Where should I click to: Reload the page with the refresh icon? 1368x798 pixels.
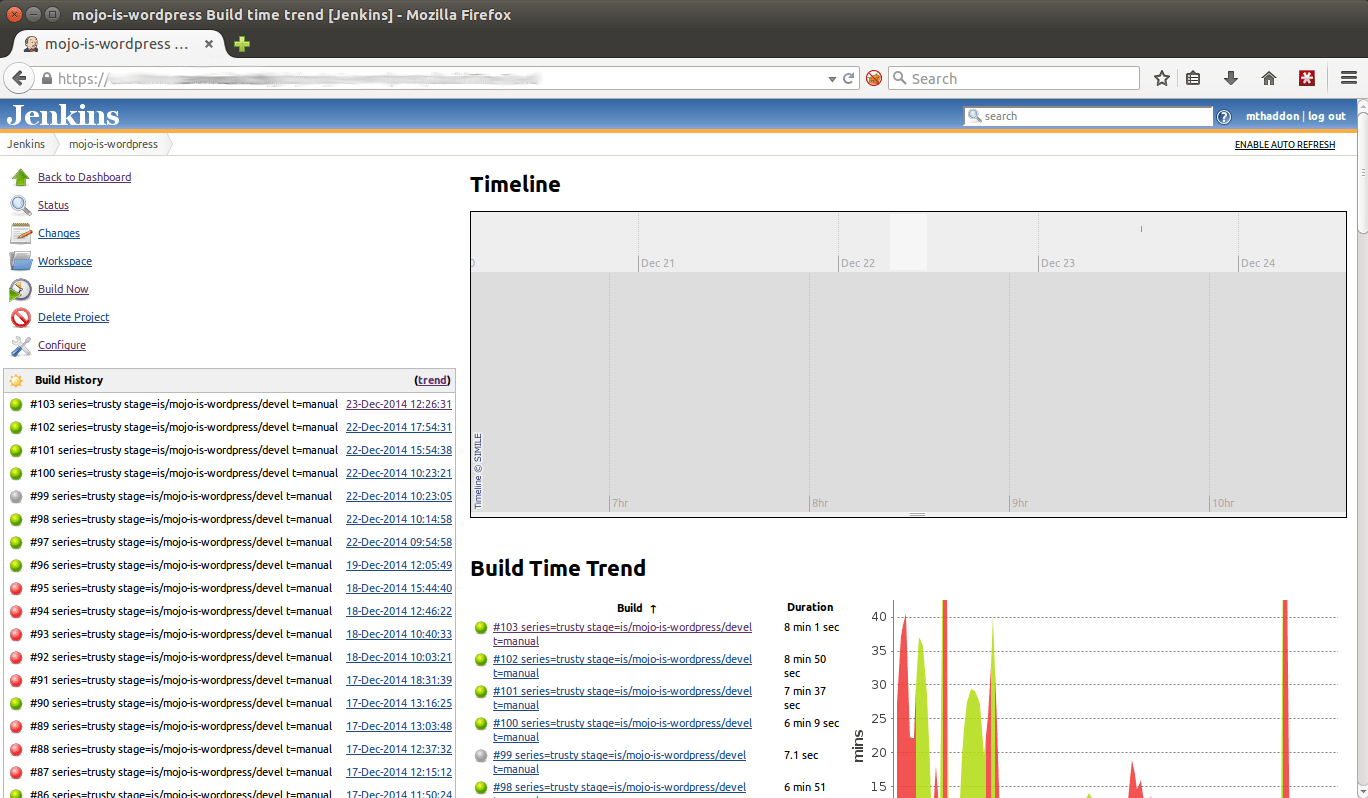click(x=849, y=78)
